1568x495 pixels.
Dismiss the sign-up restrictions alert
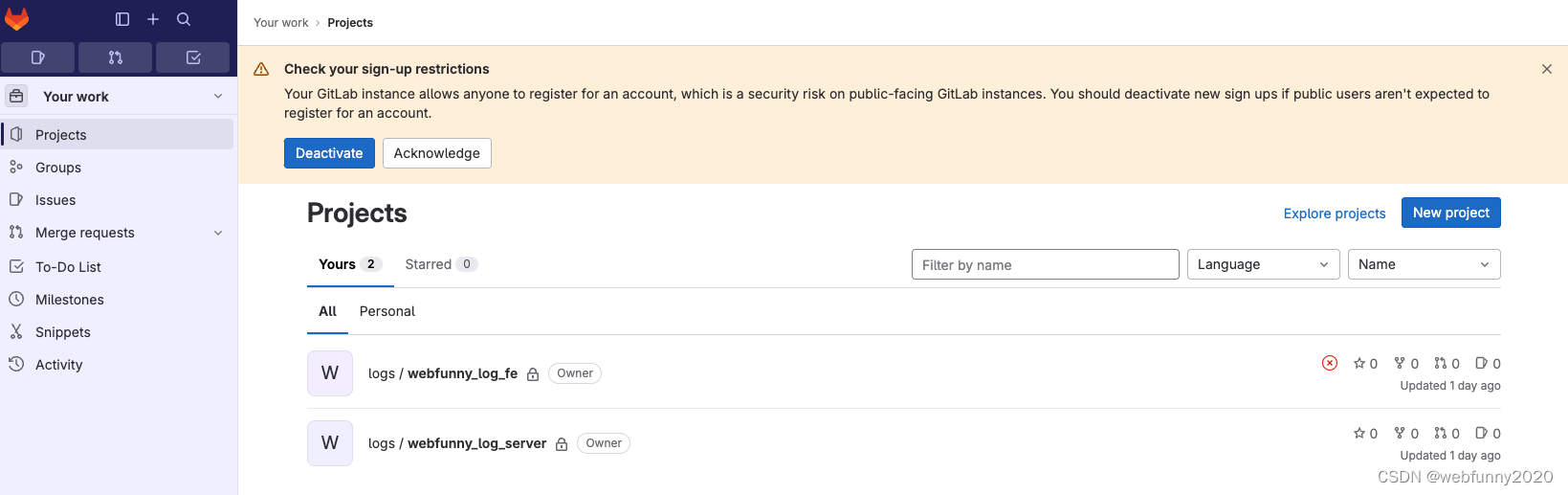tap(1547, 69)
